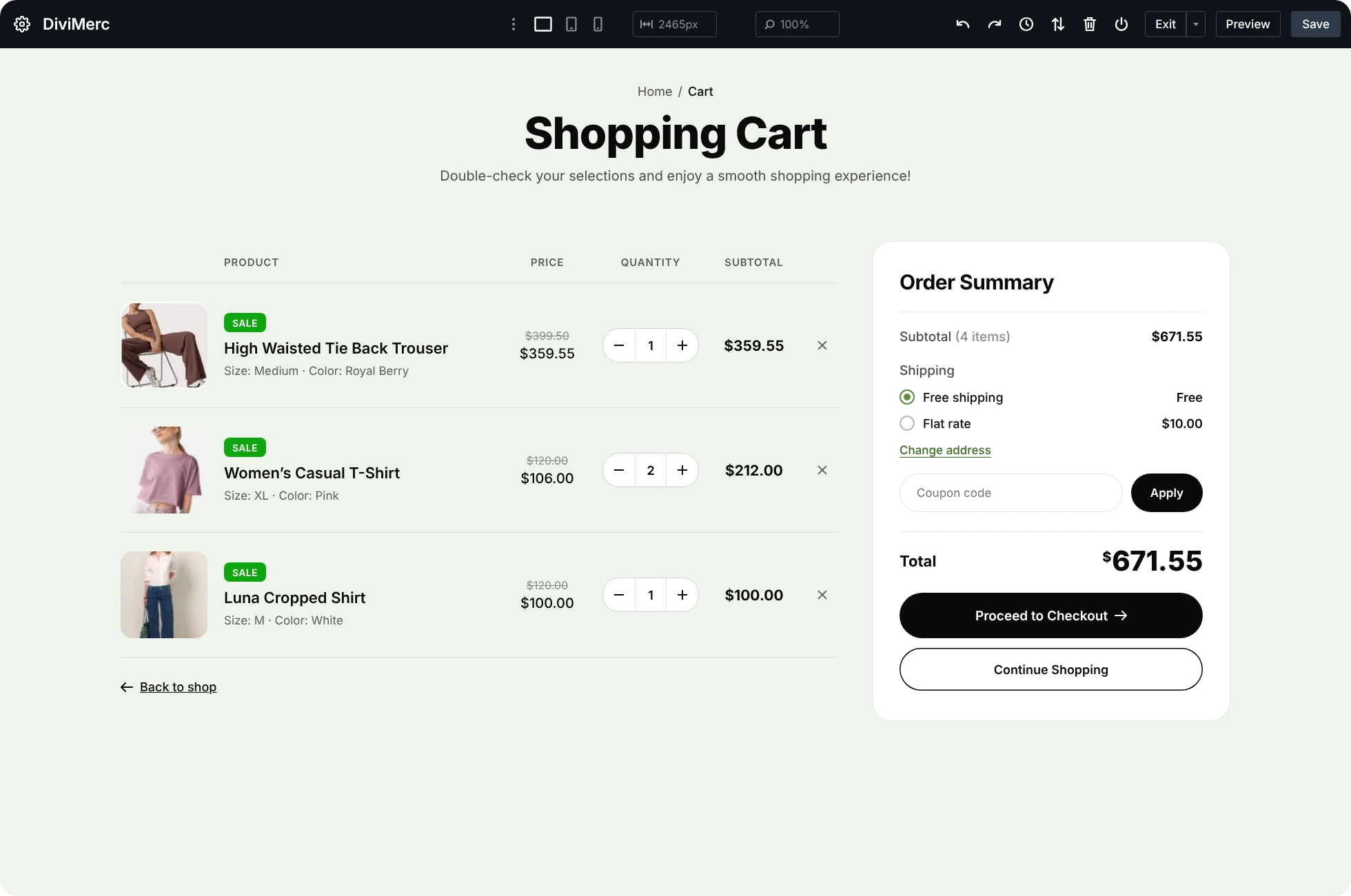Decrease Women's Casual T-Shirt quantity
Image resolution: width=1351 pixels, height=896 pixels.
pyautogui.click(x=619, y=470)
